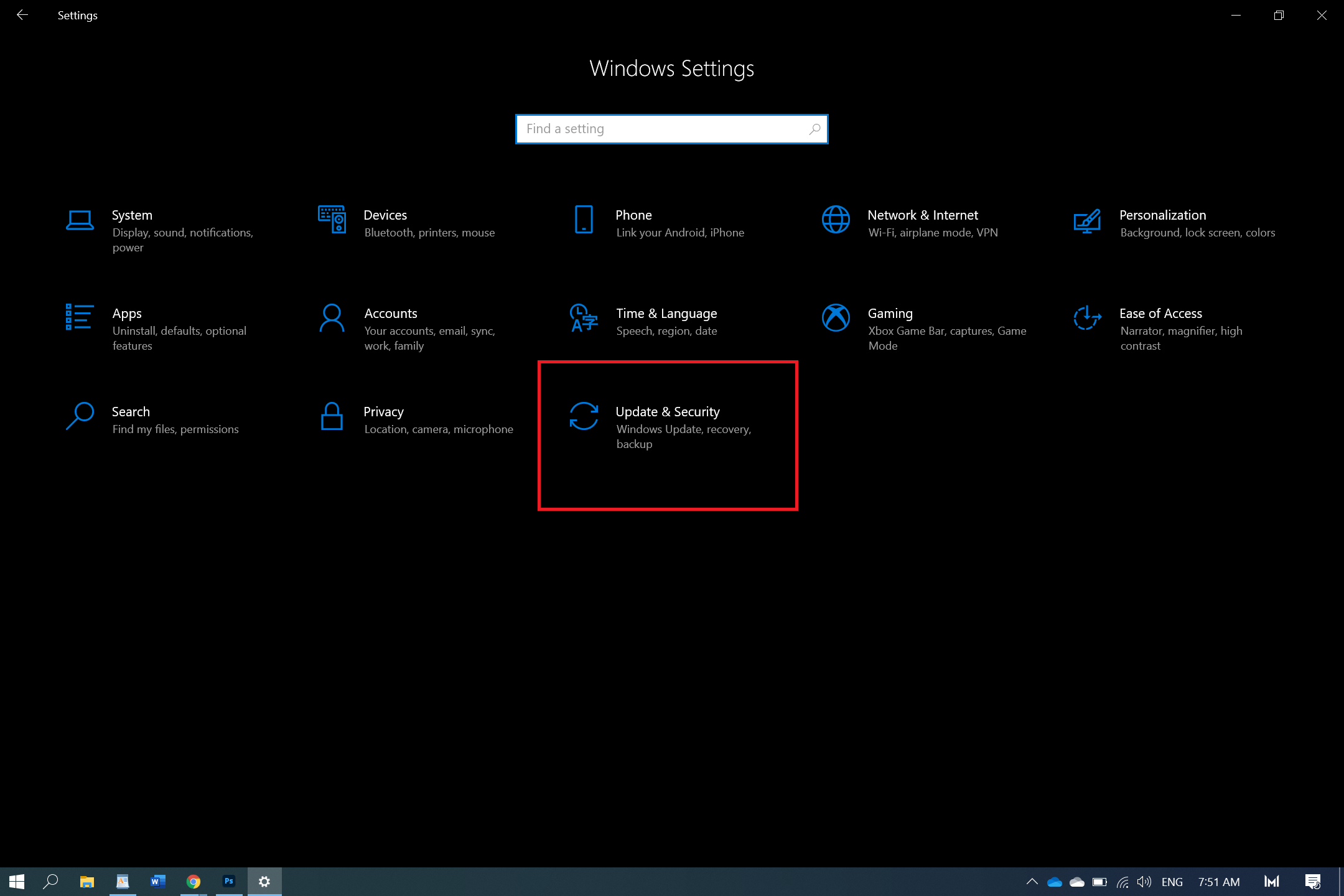Open the Accounts person icon
Screen dimensions: 1344x896
pos(332,318)
